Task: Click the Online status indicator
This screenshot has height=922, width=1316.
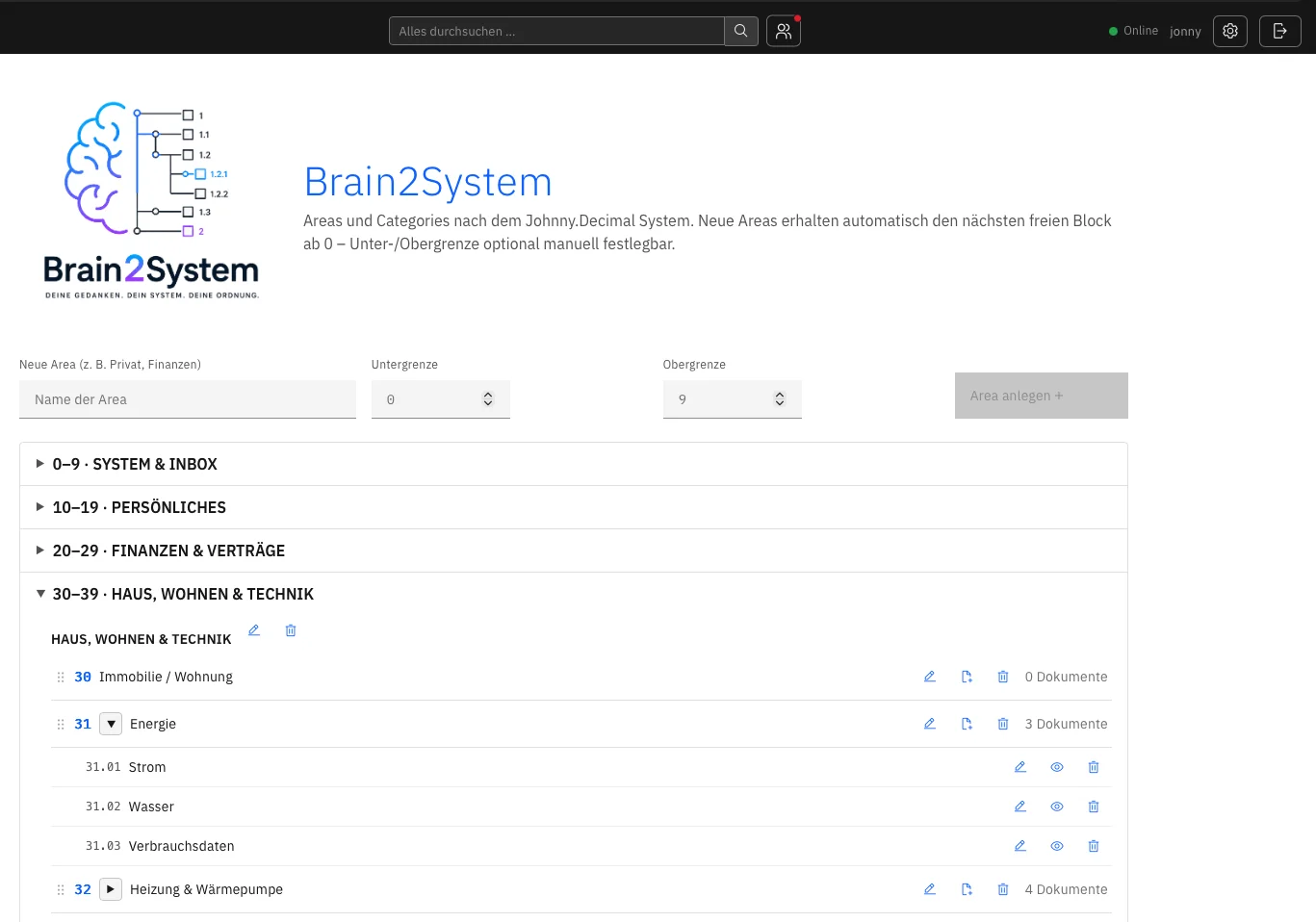Action: click(x=1133, y=31)
